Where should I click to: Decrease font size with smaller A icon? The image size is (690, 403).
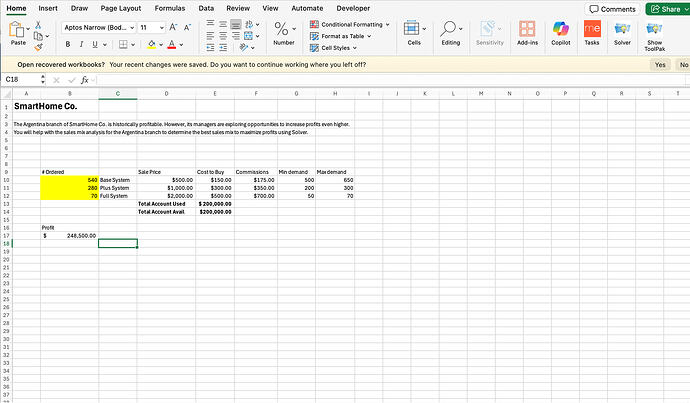click(x=187, y=27)
